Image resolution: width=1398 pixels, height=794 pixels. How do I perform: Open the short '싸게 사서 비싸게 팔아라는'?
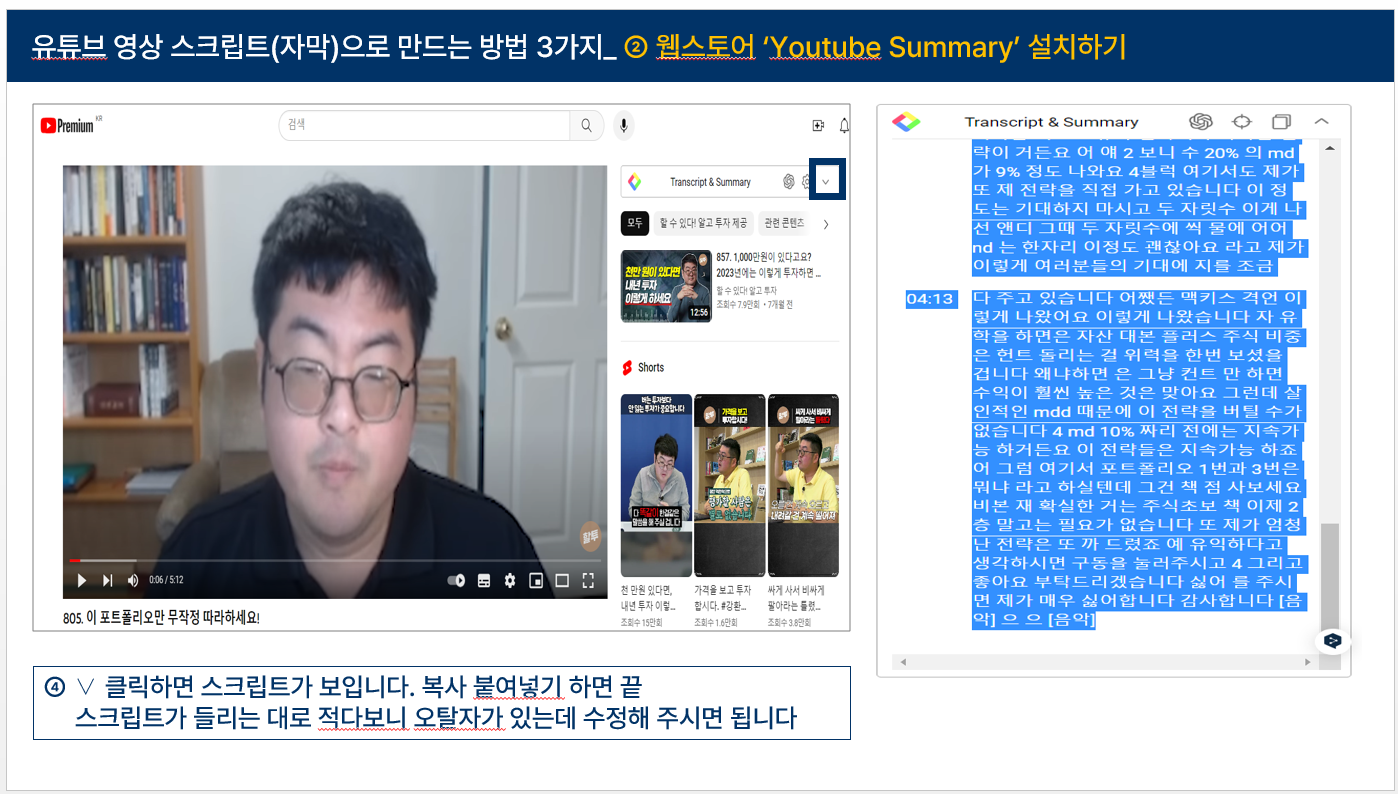803,485
